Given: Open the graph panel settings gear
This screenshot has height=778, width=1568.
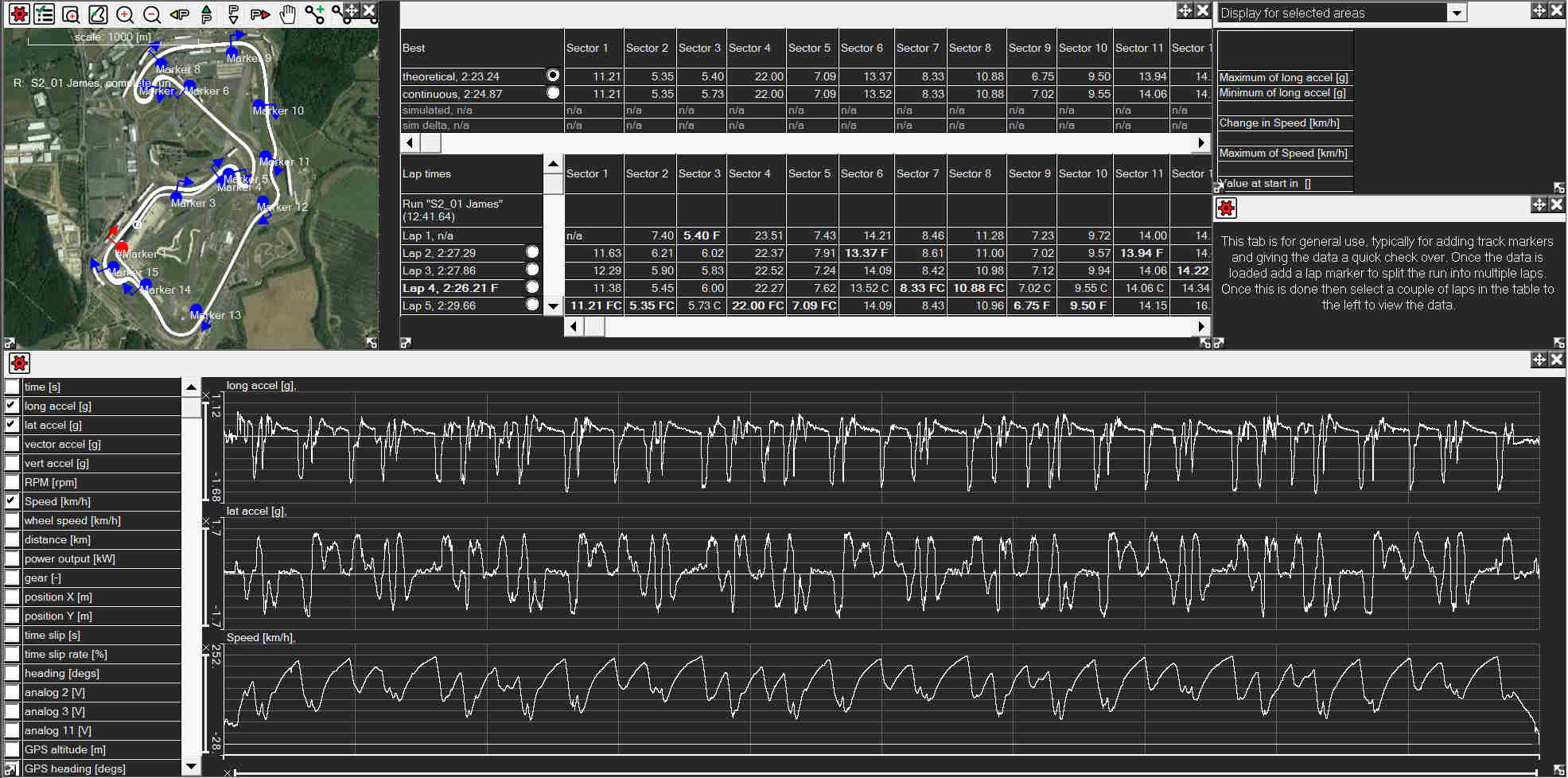Looking at the screenshot, I should click(x=19, y=364).
